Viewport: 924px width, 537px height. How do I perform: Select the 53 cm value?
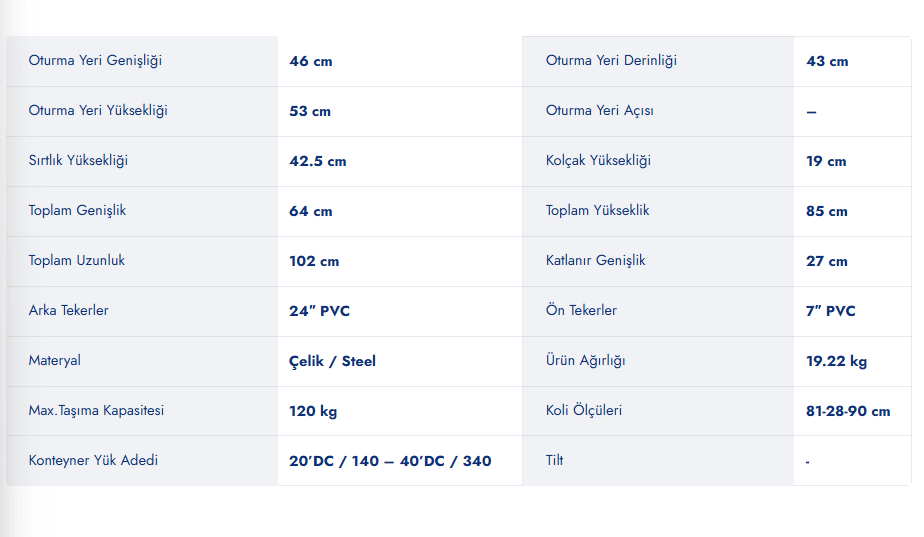coord(310,111)
